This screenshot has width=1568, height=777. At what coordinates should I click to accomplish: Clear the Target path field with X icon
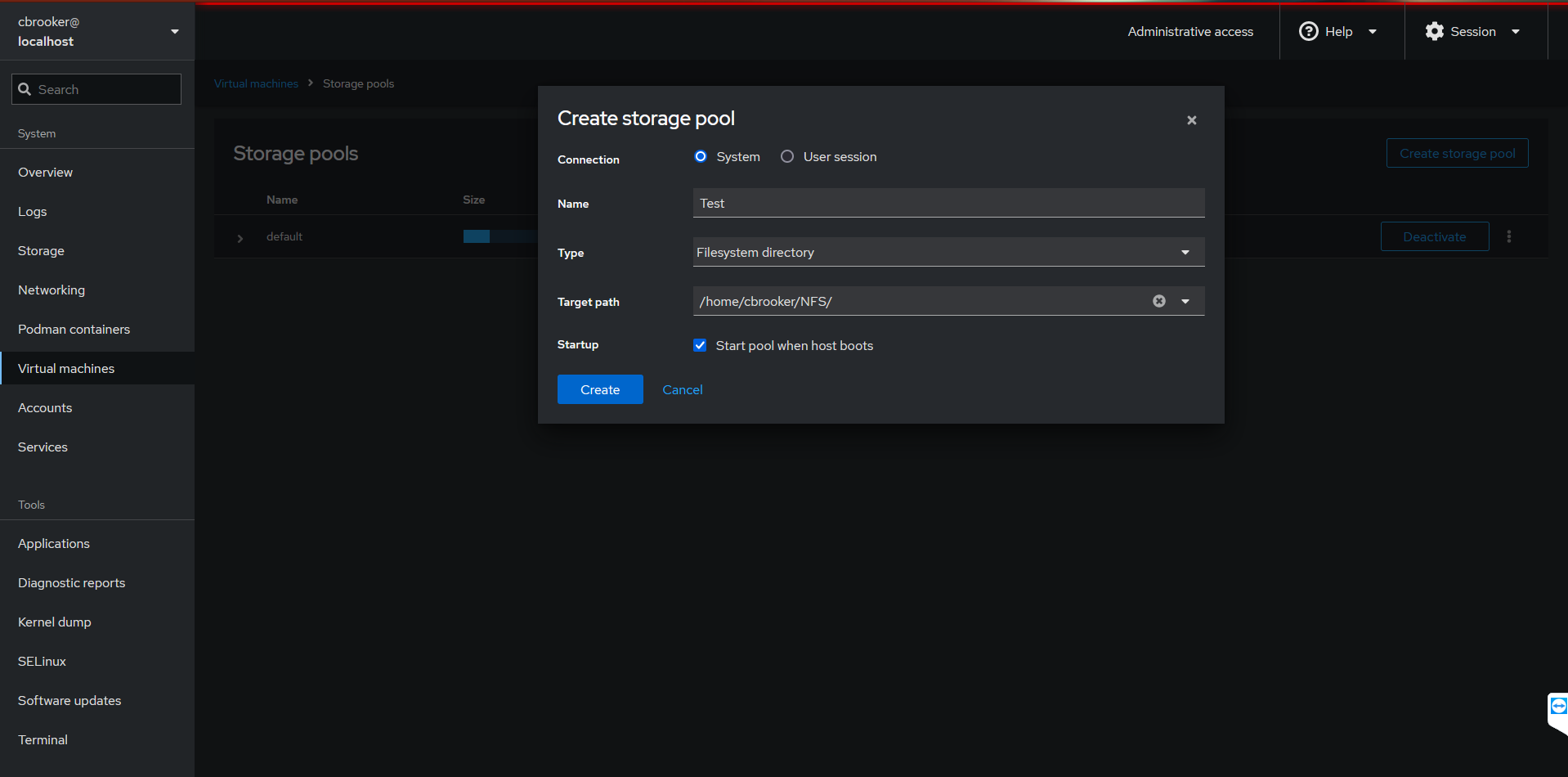pyautogui.click(x=1158, y=301)
